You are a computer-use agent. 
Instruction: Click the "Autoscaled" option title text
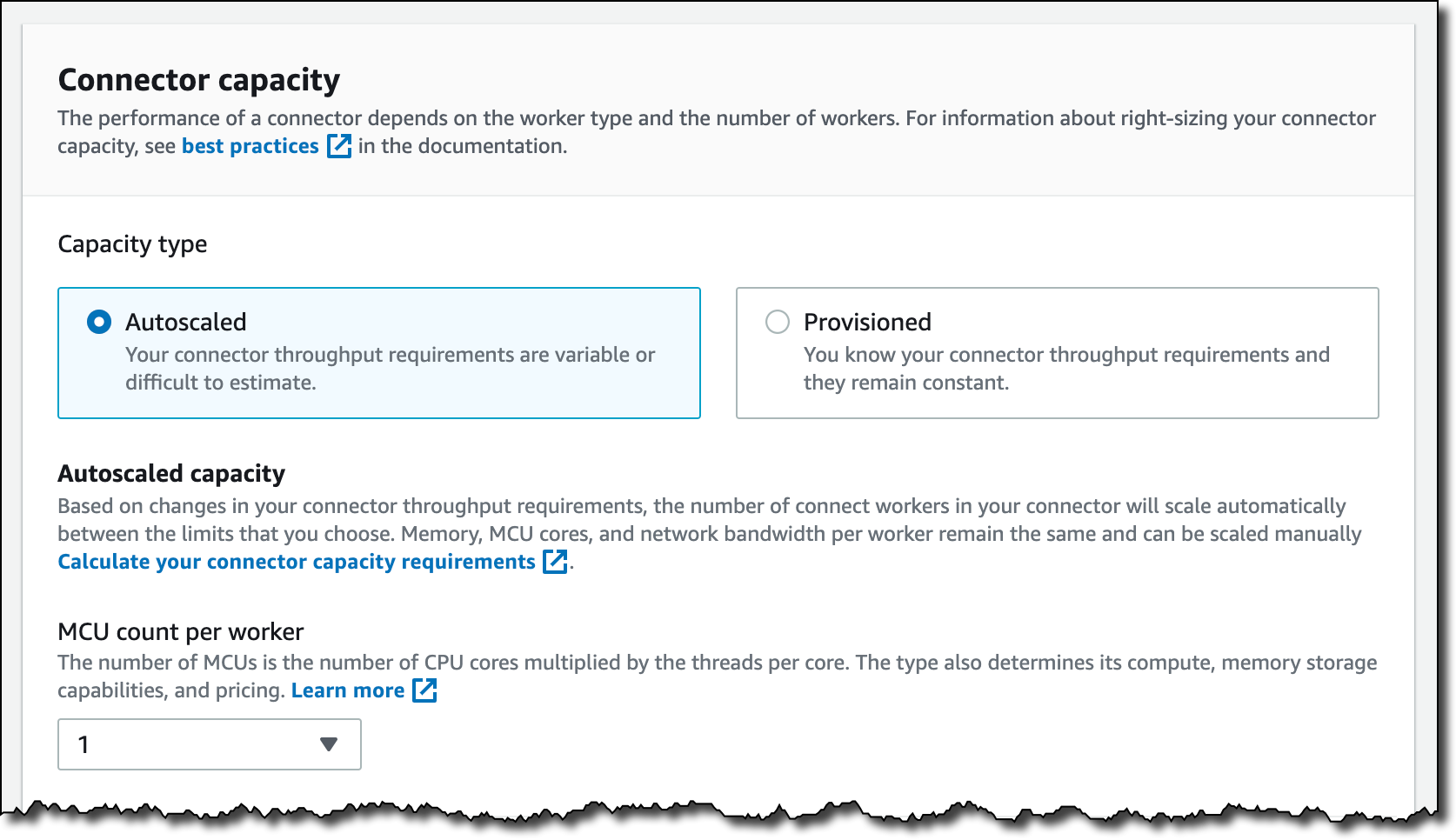pyautogui.click(x=186, y=323)
